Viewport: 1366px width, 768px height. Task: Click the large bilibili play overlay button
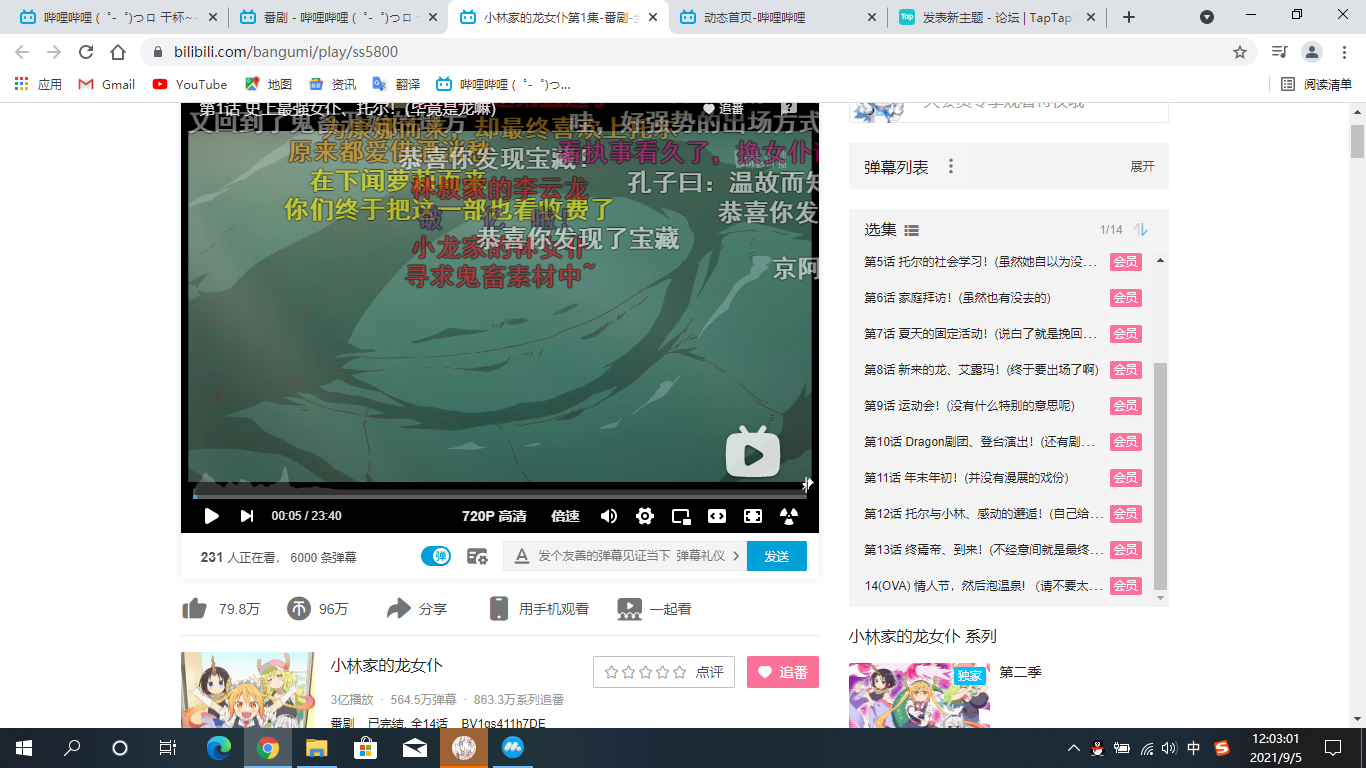(x=753, y=452)
